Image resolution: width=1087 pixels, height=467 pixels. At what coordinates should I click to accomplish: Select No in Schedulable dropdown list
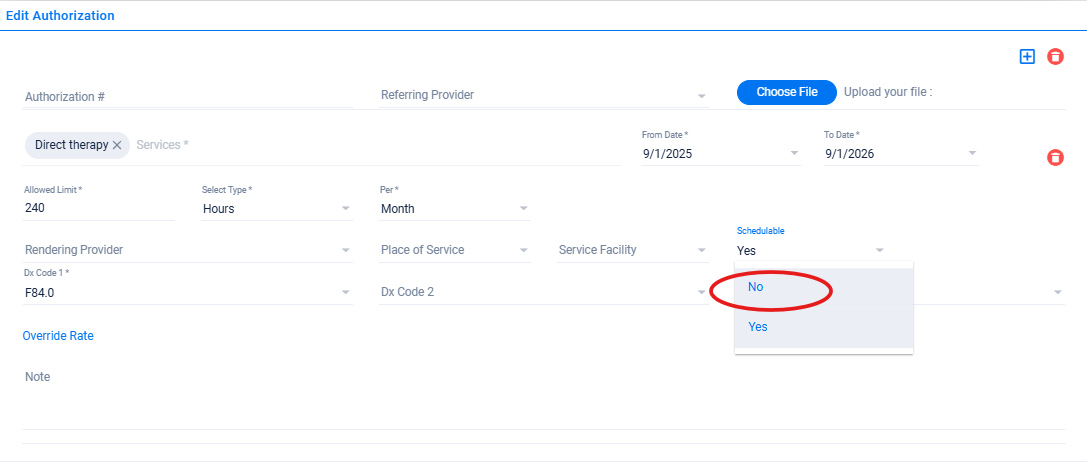756,287
